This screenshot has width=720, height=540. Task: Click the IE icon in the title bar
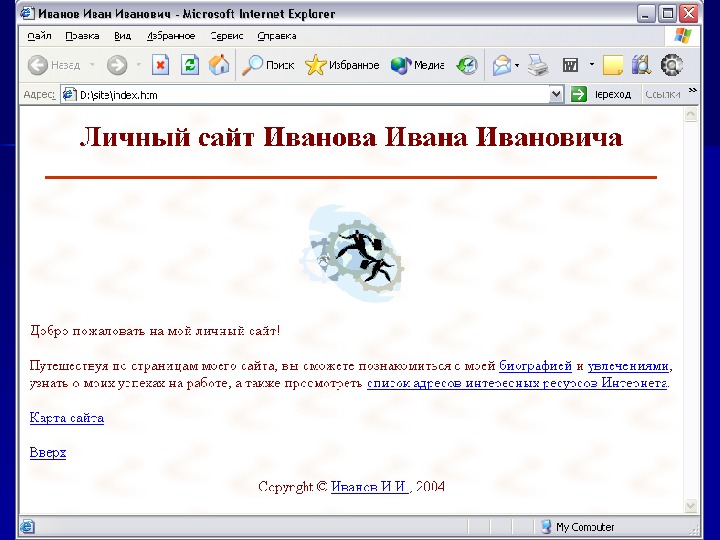pyautogui.click(x=27, y=13)
